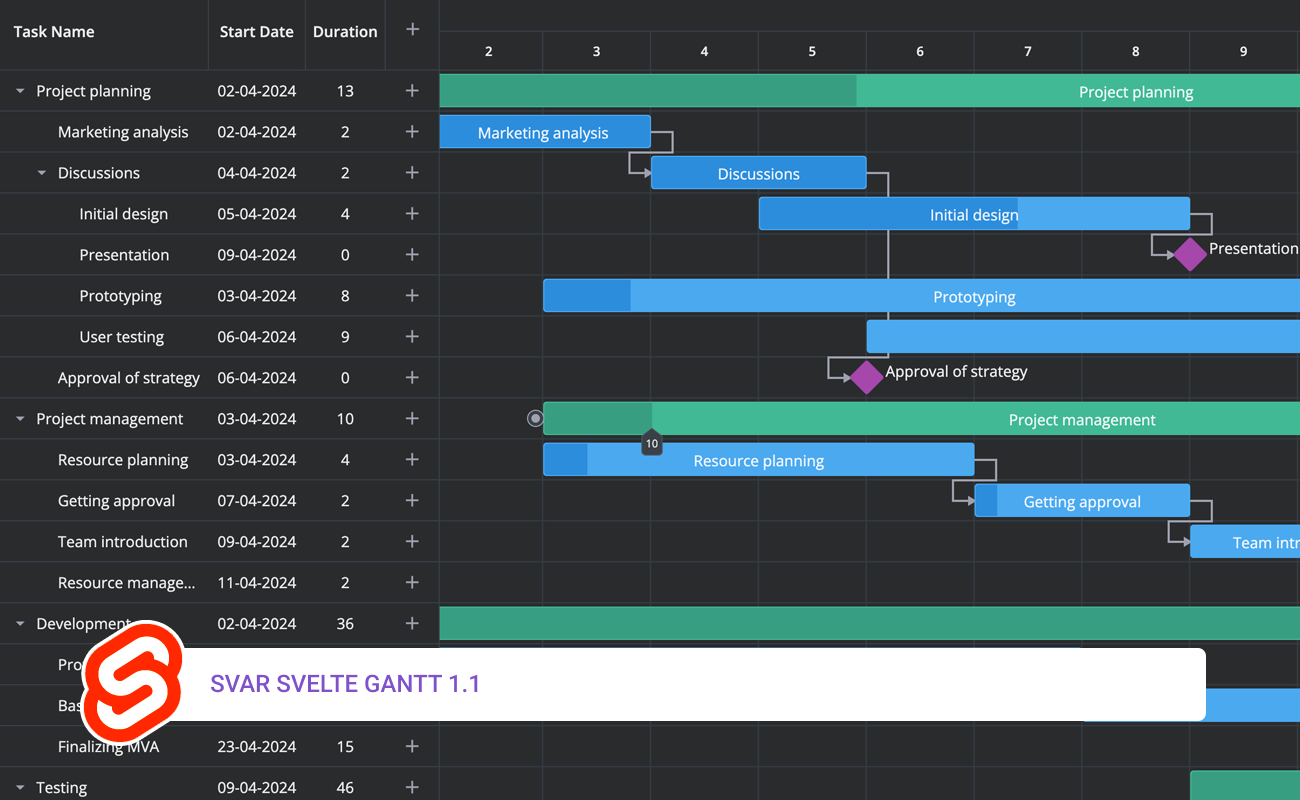Click plus icon in Prototyping row
The image size is (1300, 800).
point(412,296)
